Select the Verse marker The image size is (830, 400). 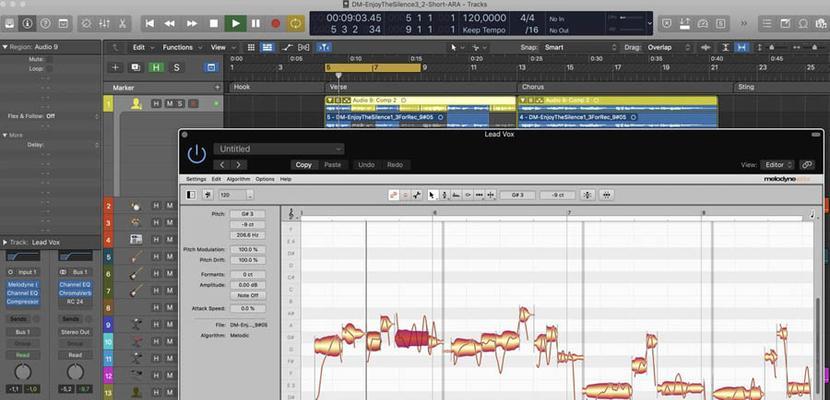click(x=338, y=87)
